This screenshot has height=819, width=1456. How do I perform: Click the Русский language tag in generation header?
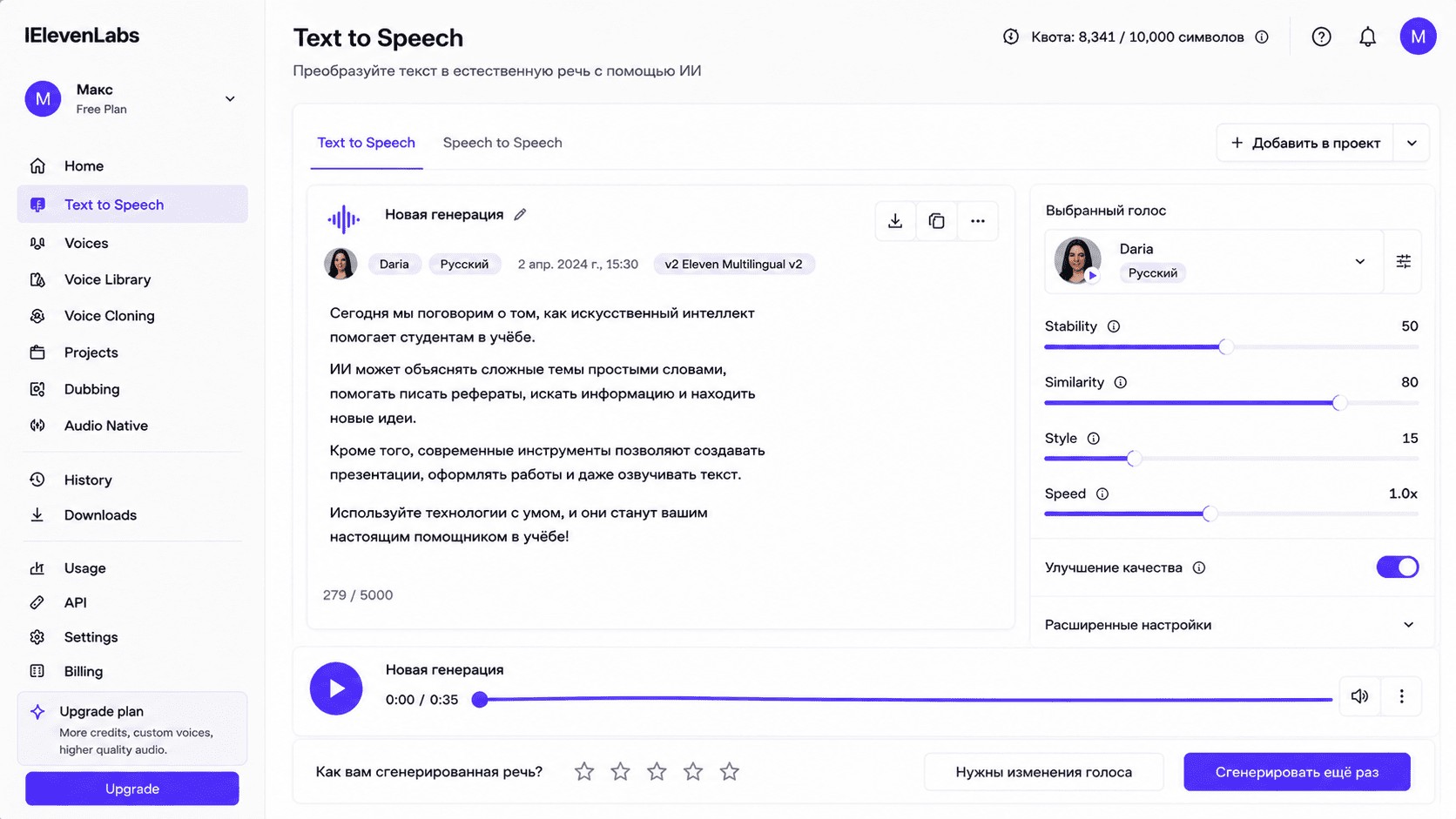pos(464,265)
